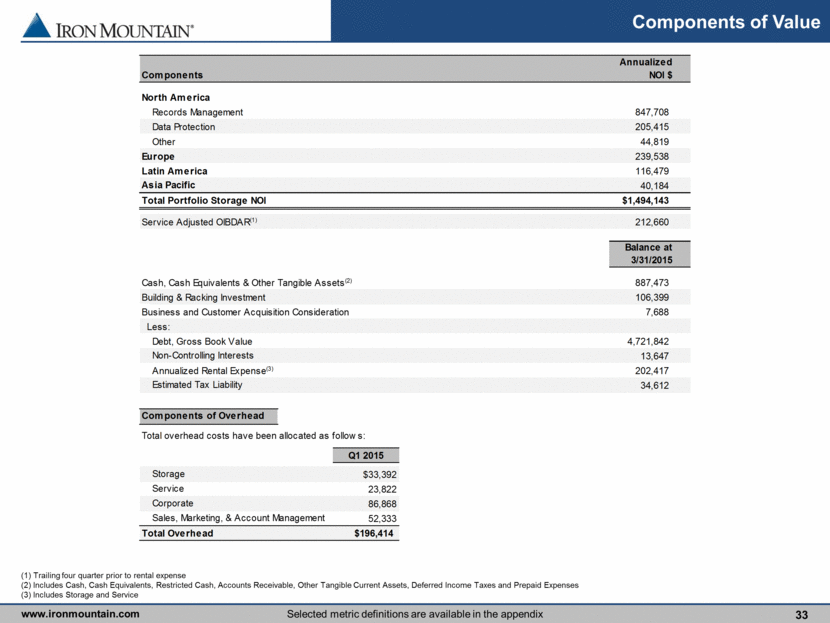
Task: Select Data Protection value 205,415
Action: click(x=652, y=127)
